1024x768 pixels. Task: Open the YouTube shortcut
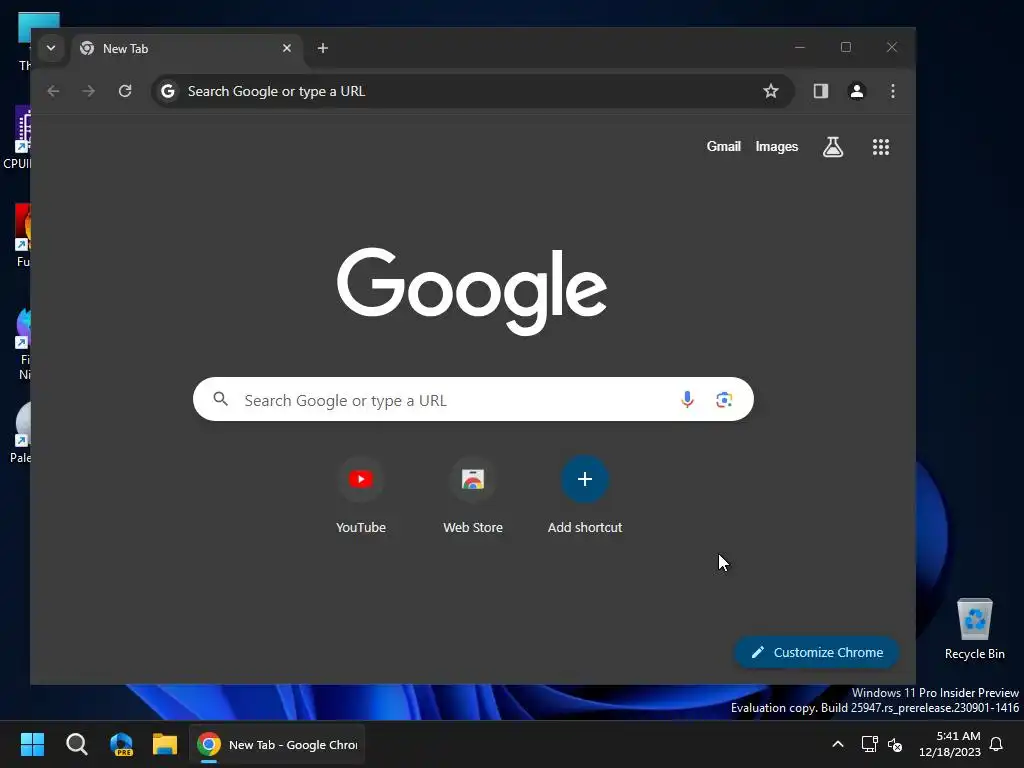pyautogui.click(x=360, y=495)
